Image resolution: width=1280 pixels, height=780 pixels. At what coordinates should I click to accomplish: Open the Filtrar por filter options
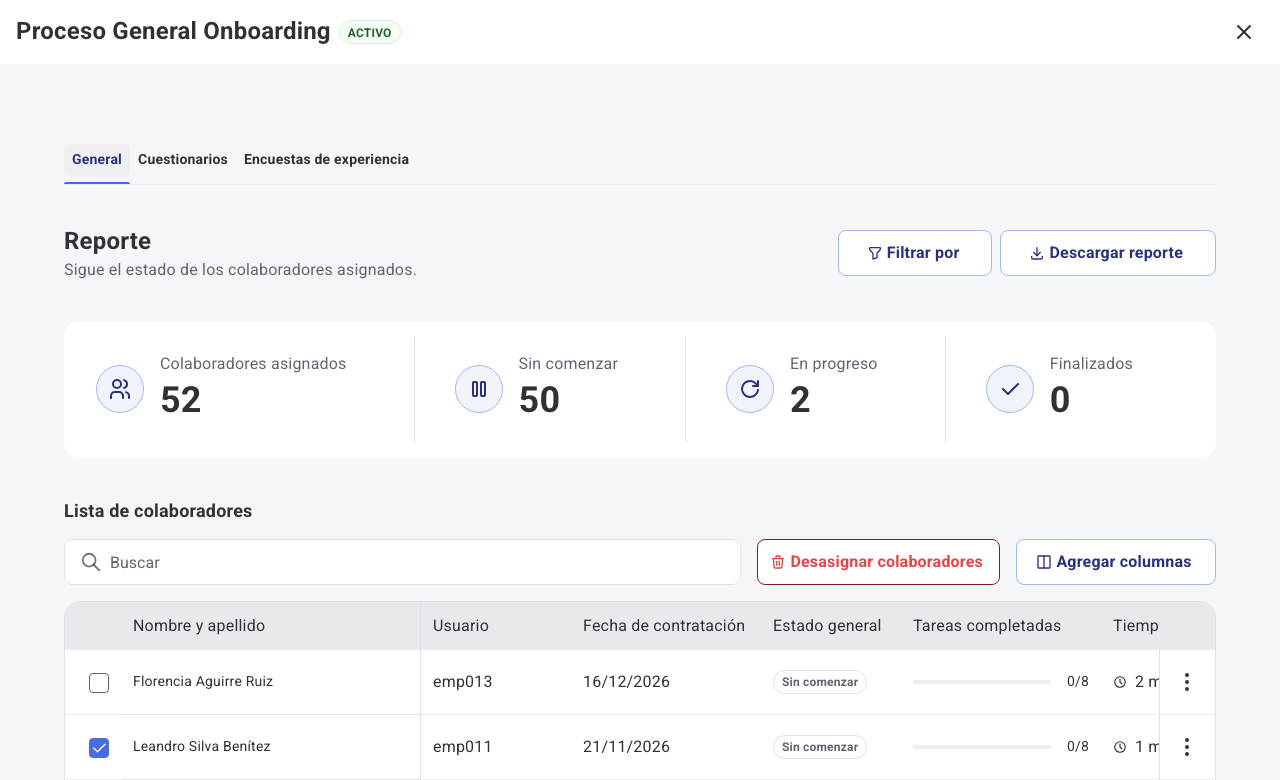click(x=915, y=253)
